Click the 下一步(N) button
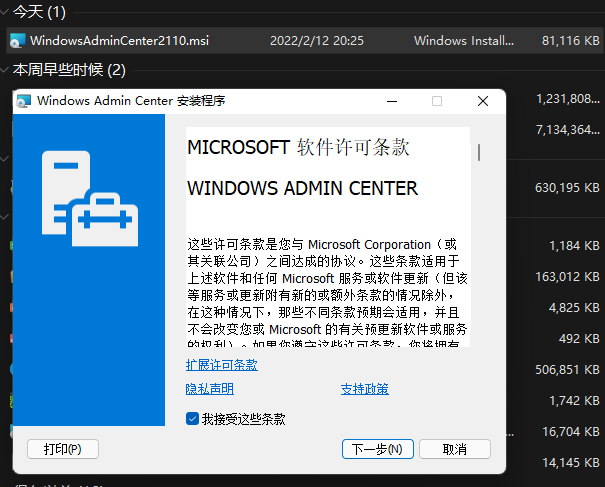605x487 pixels. 378,449
